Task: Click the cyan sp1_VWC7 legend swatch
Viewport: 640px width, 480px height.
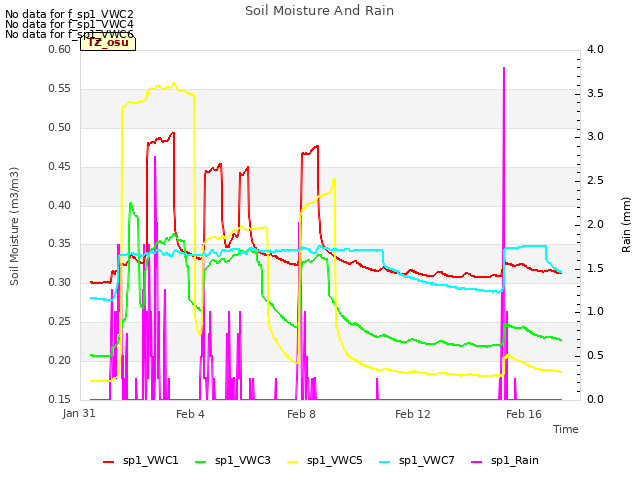Action: tap(384, 461)
